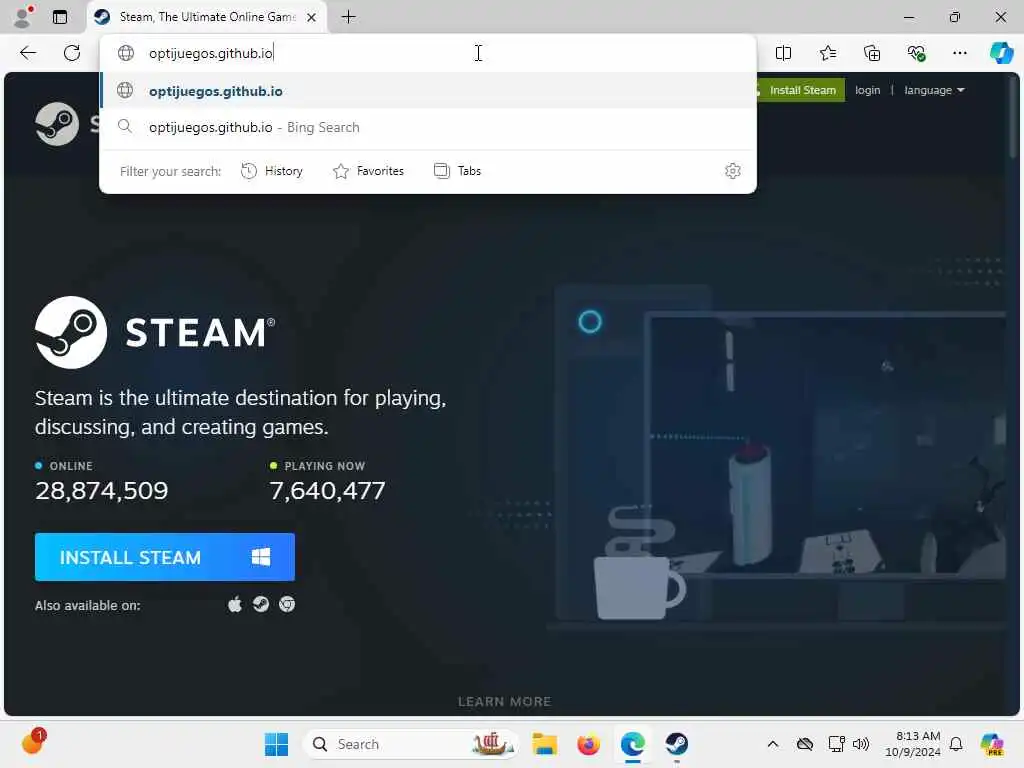Screen dimensions: 1024x768
Task: Open Favorites list icon
Action: coord(827,53)
